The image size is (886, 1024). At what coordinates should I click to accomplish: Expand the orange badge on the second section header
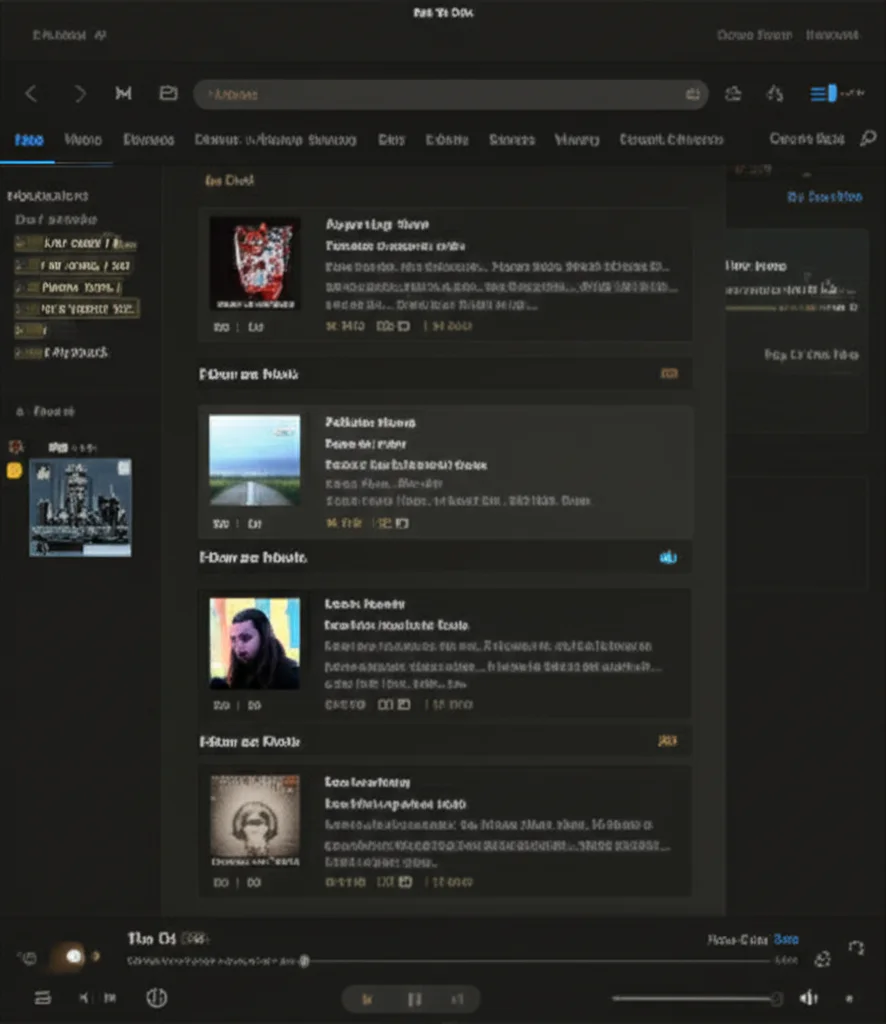click(669, 374)
